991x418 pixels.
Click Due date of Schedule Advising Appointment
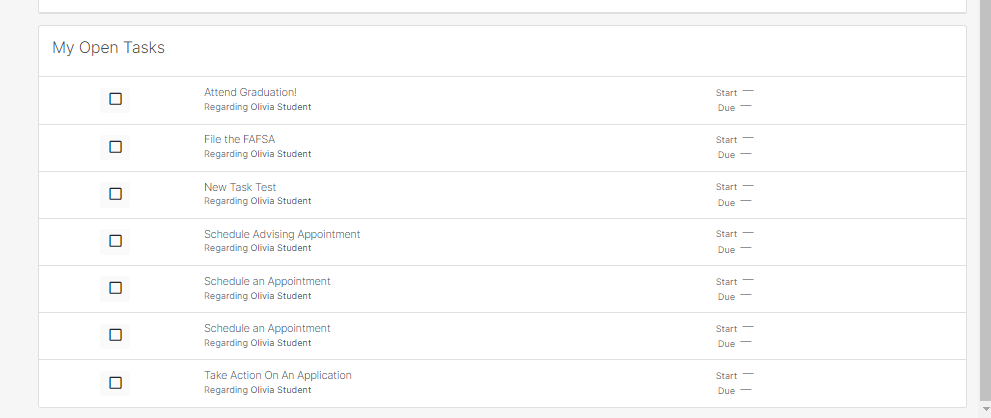tap(745, 249)
